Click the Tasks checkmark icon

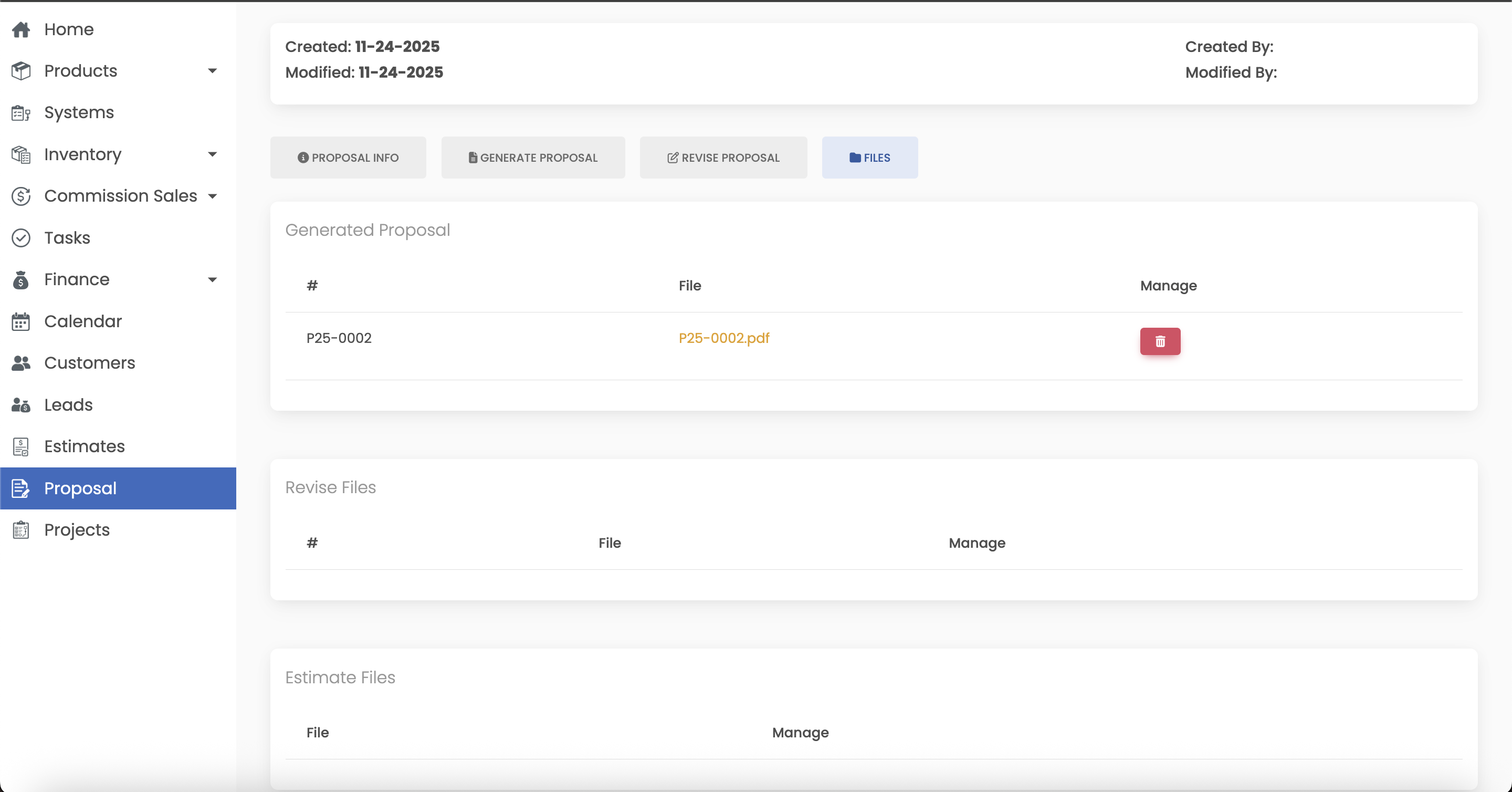[21, 238]
